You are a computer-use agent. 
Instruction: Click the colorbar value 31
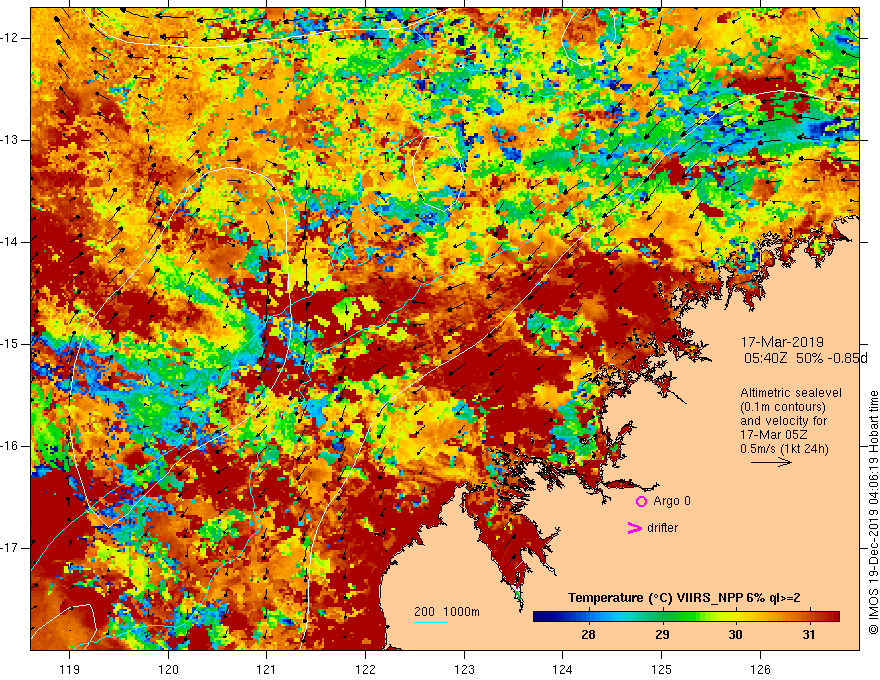point(809,635)
